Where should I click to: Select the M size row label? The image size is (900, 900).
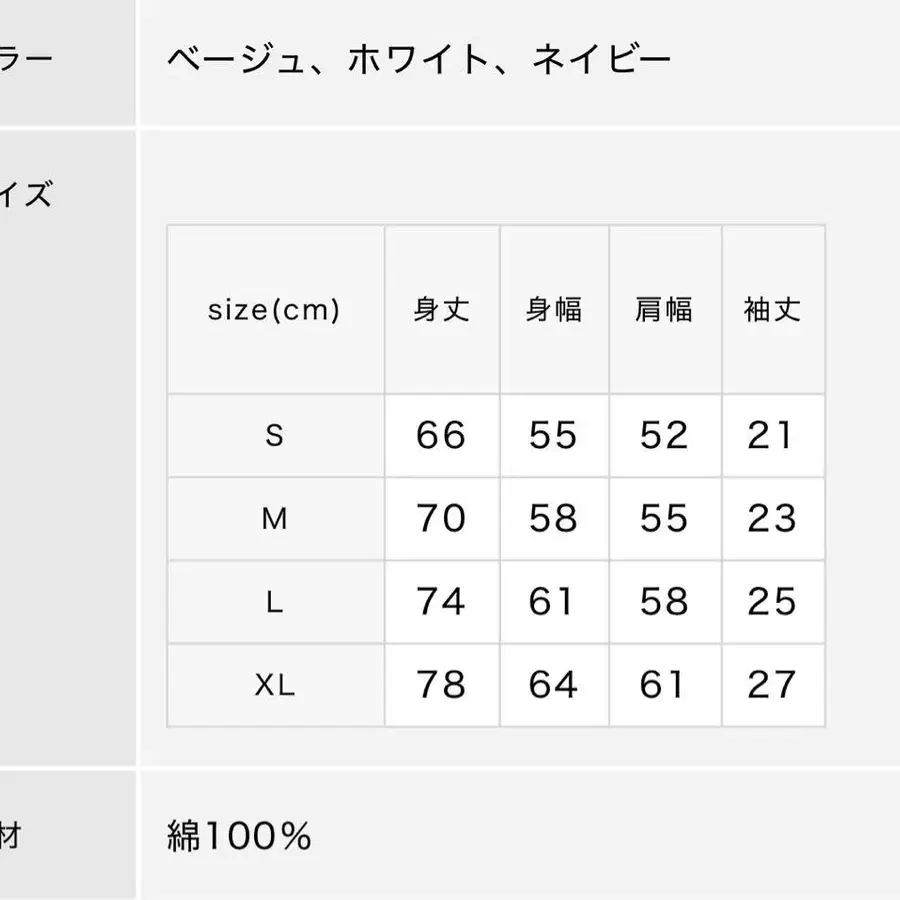point(275,519)
